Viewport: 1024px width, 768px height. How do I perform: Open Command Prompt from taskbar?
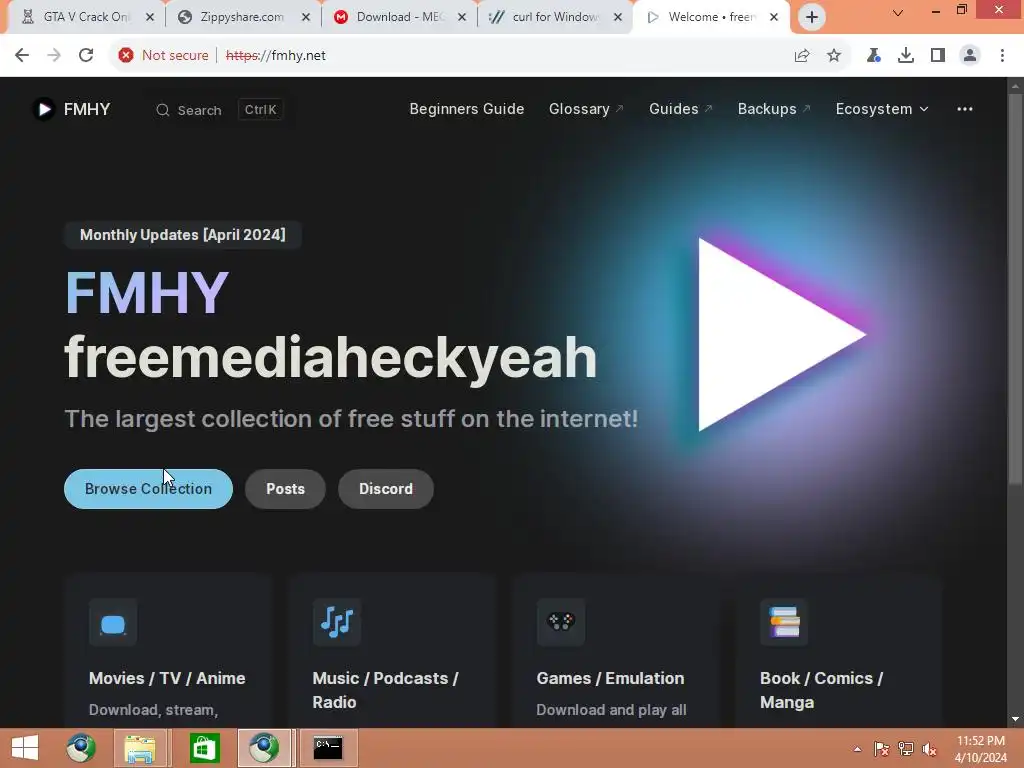pyautogui.click(x=328, y=748)
